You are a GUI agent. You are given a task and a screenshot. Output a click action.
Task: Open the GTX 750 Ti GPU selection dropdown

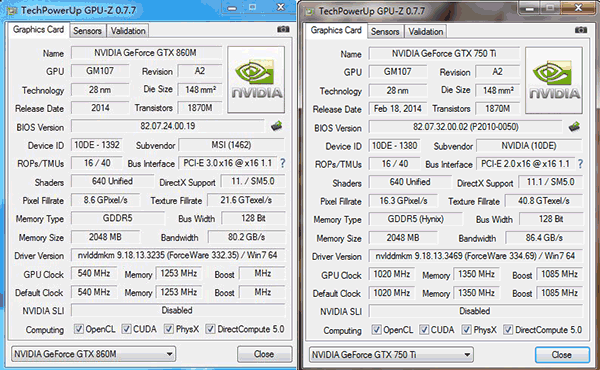pos(391,355)
